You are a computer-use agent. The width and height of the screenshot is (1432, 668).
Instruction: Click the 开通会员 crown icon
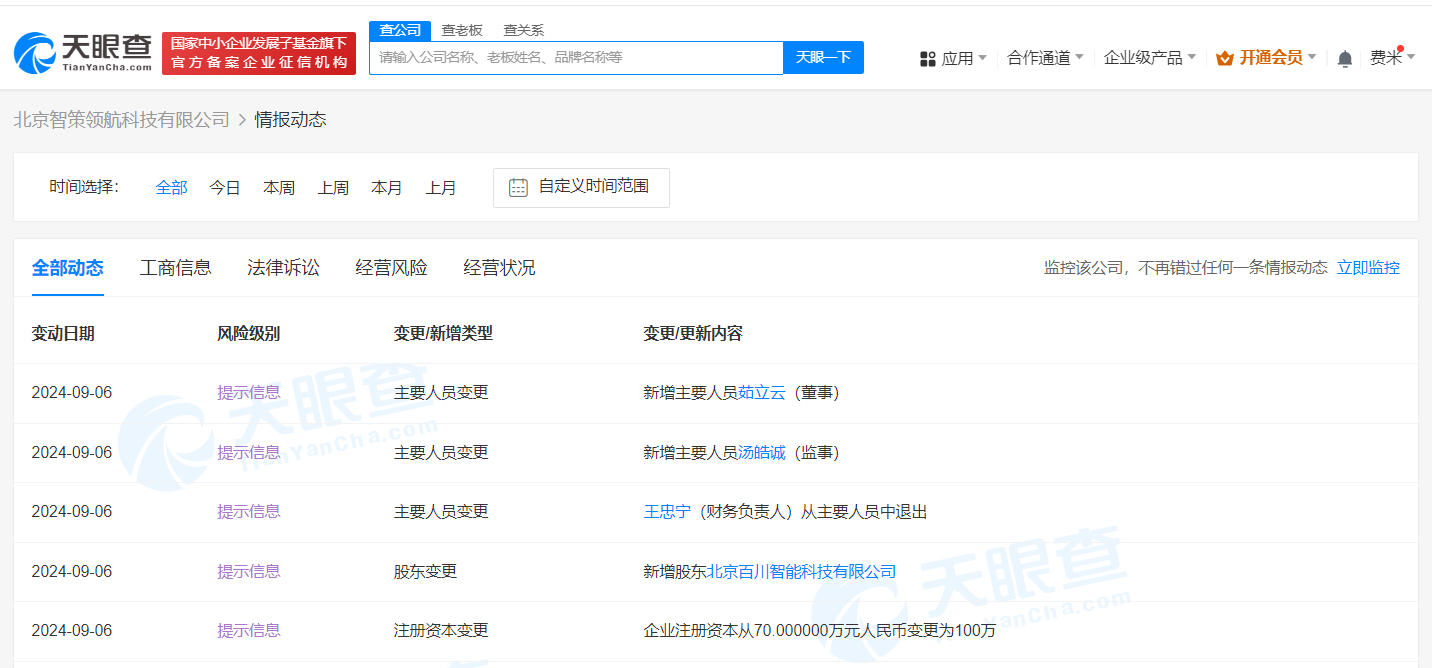coord(1224,59)
